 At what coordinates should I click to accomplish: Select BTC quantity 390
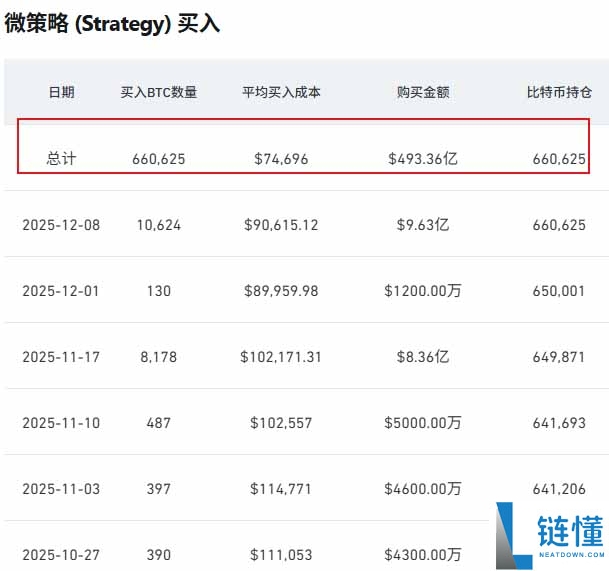[159, 555]
